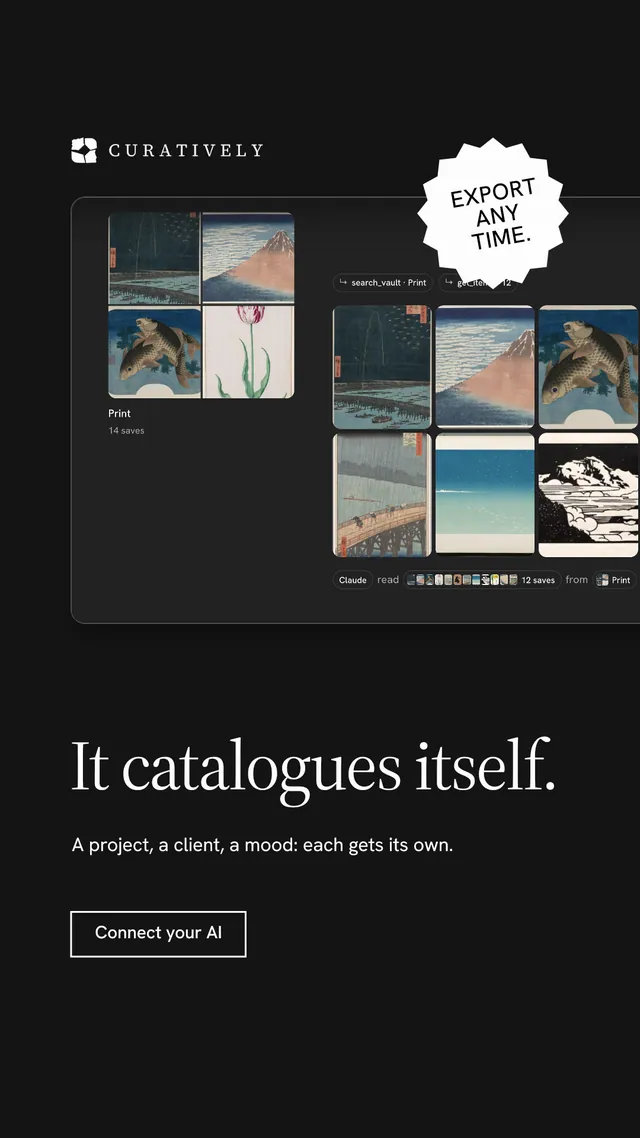
Task: Open the search_vault · Print tool chip
Action: [383, 282]
